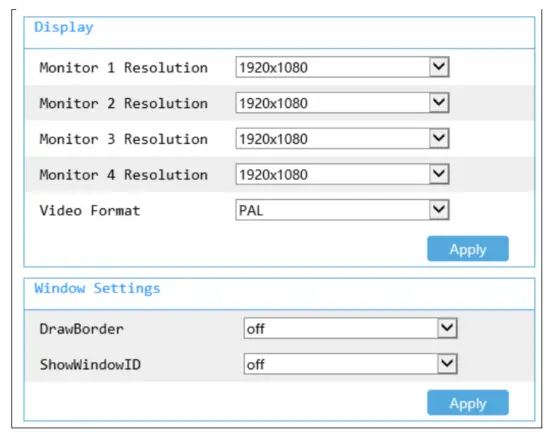The height and width of the screenshot is (434, 550).
Task: Click Apply in the Display section
Action: [x=468, y=249]
